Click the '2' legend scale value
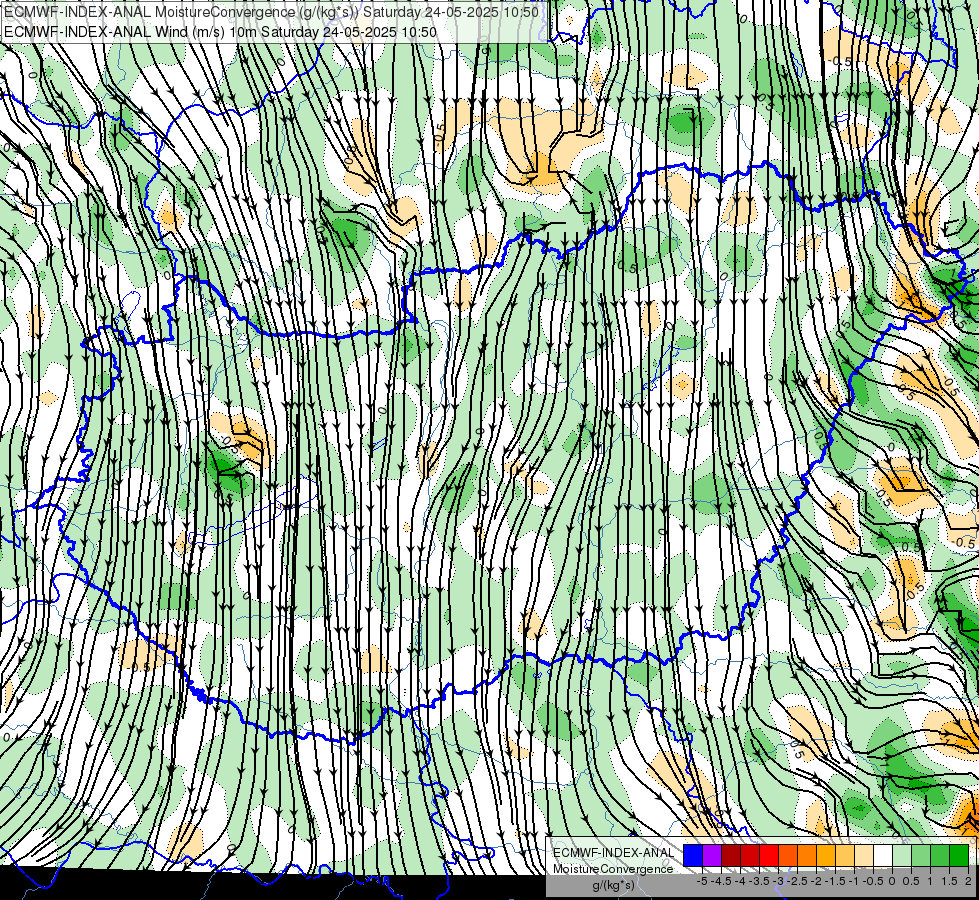 [968, 881]
